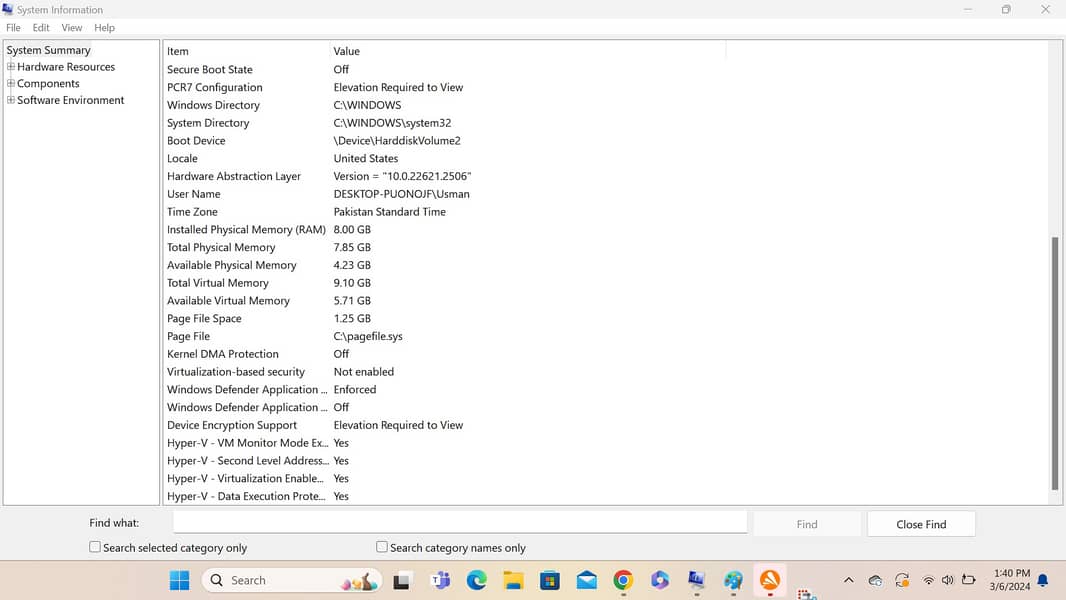The width and height of the screenshot is (1066, 600).
Task: Open the notification bell in system tray
Action: [x=1043, y=580]
